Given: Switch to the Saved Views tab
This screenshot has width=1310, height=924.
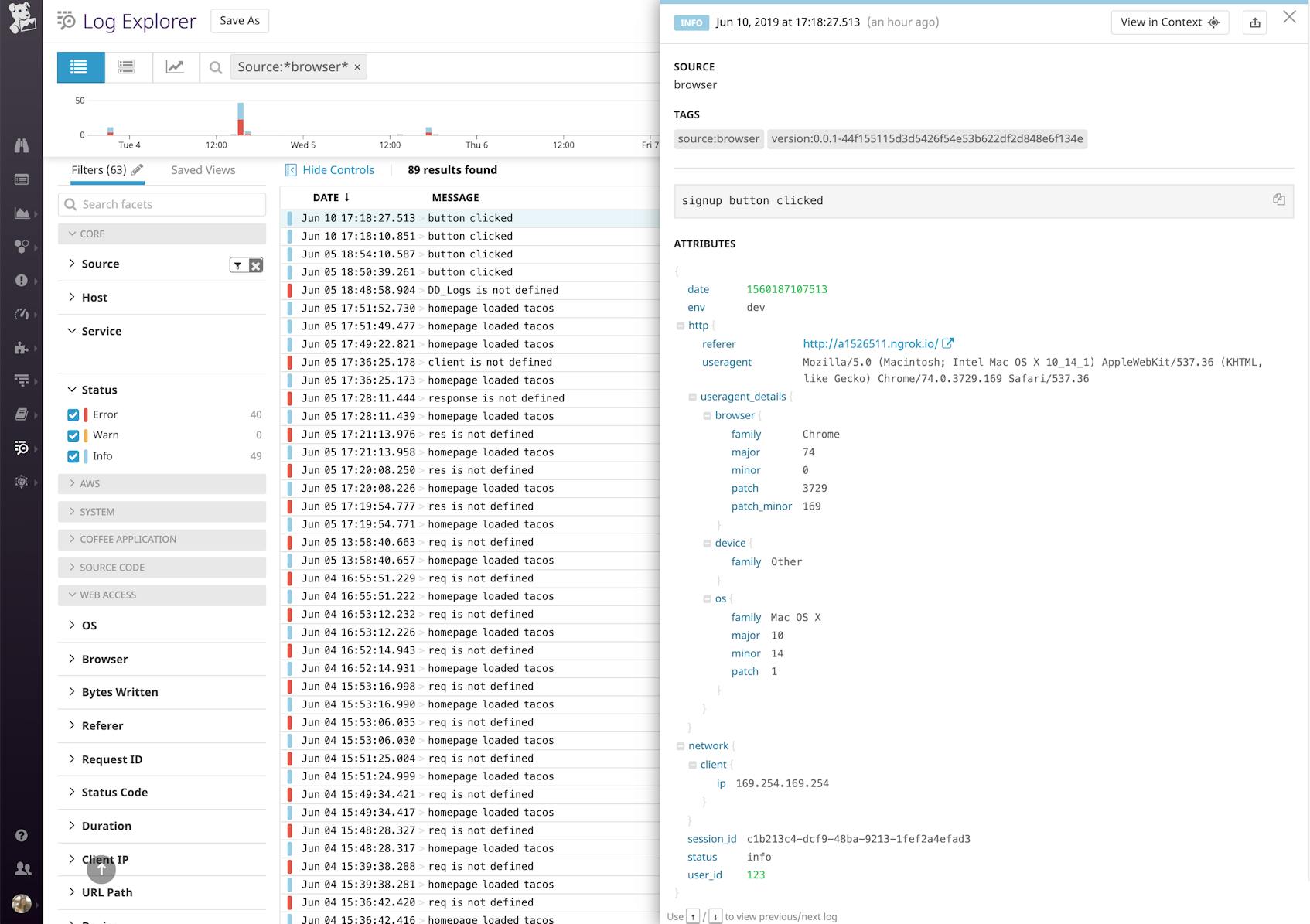Looking at the screenshot, I should 203,170.
